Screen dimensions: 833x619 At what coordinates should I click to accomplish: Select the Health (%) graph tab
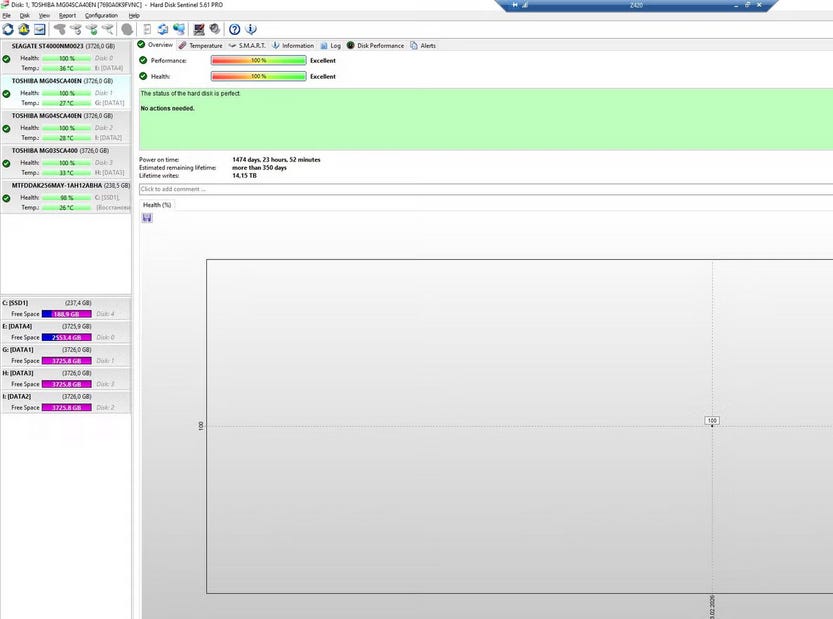pos(157,204)
